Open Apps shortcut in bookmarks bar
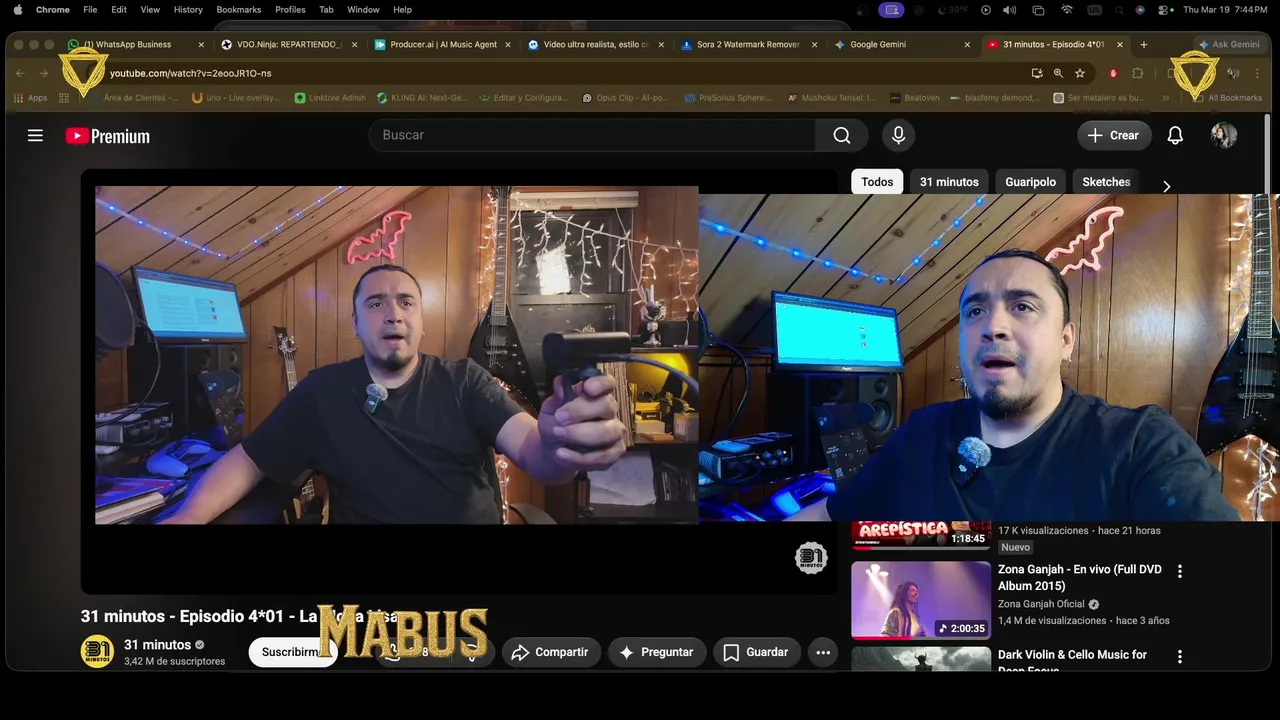This screenshot has width=1280, height=720. coord(30,98)
